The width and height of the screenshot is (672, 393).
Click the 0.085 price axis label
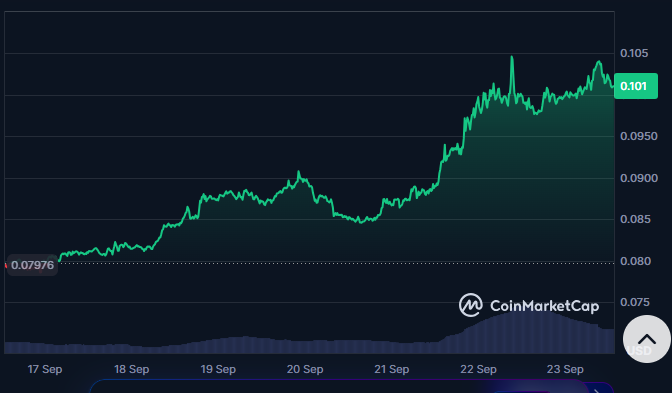tap(635, 219)
